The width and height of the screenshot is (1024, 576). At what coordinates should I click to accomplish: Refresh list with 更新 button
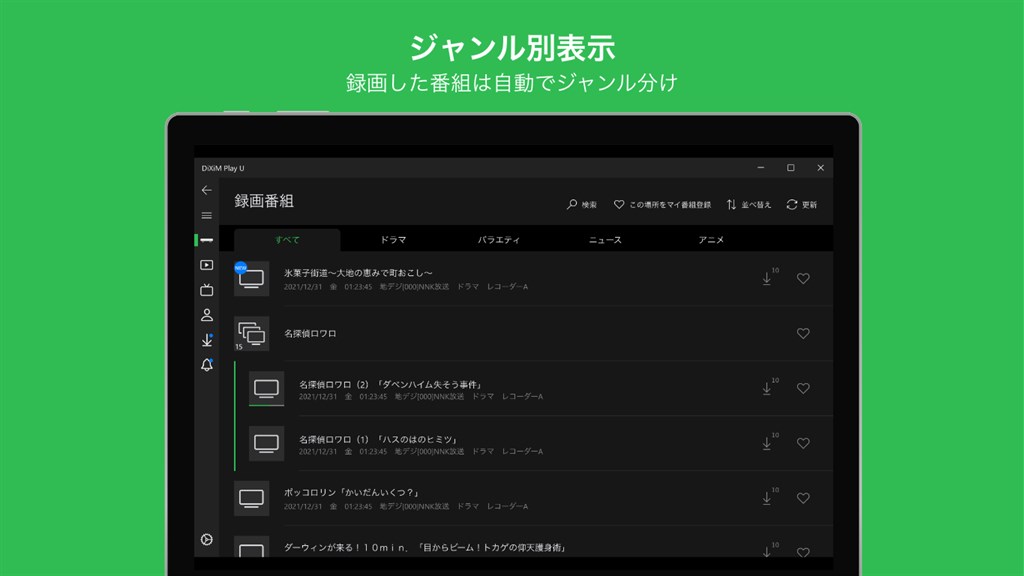(802, 204)
